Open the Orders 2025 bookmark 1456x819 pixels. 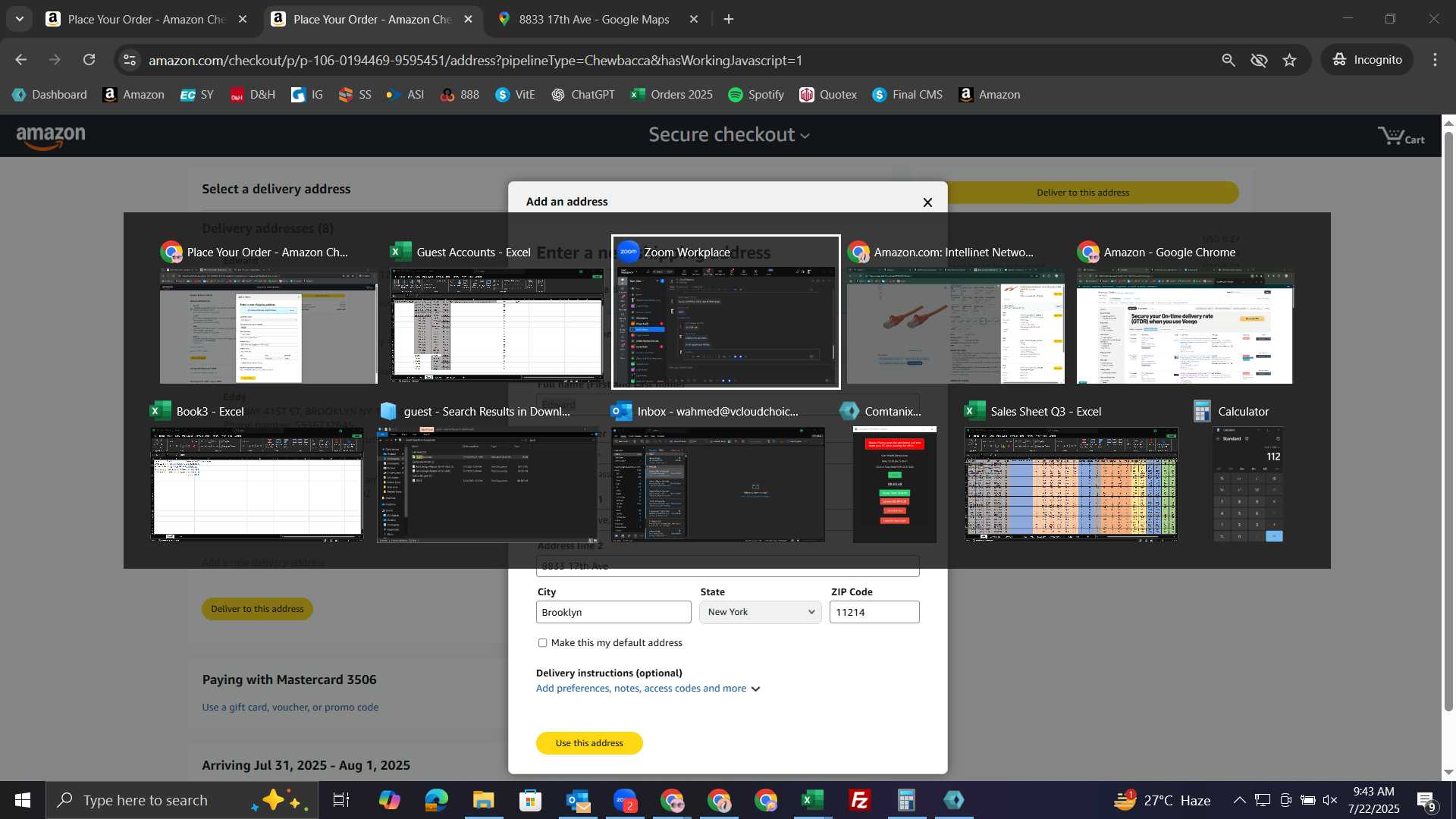pyautogui.click(x=672, y=95)
